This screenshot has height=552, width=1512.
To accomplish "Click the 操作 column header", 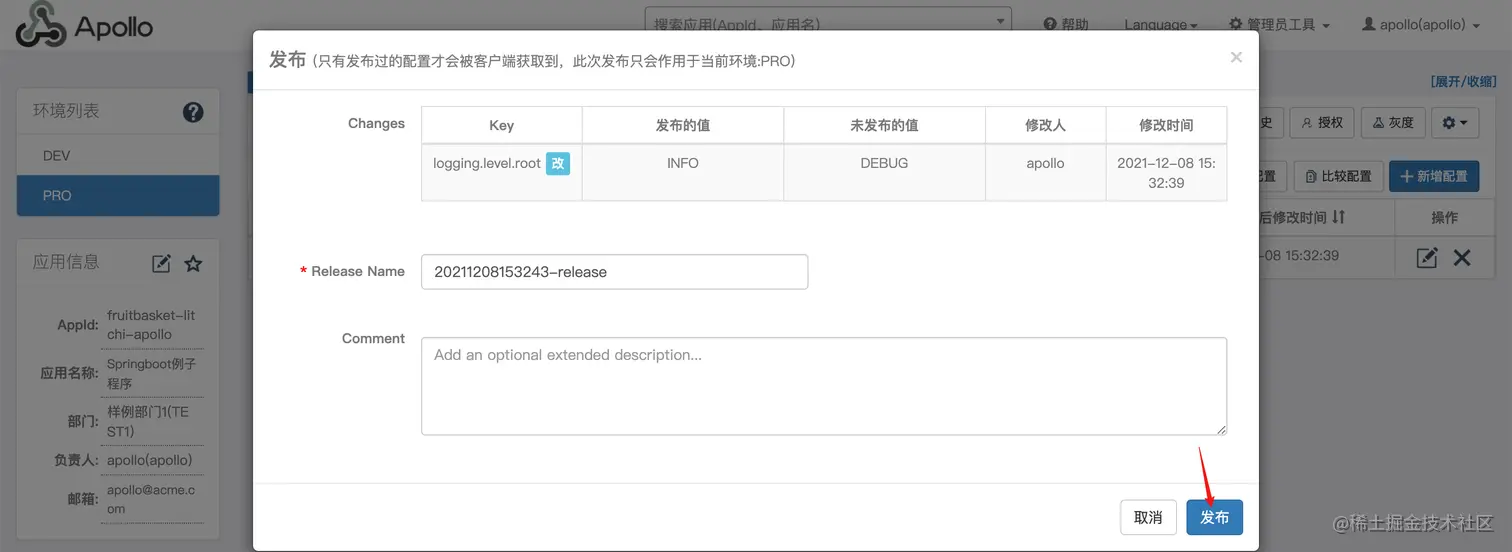I will (x=1444, y=217).
